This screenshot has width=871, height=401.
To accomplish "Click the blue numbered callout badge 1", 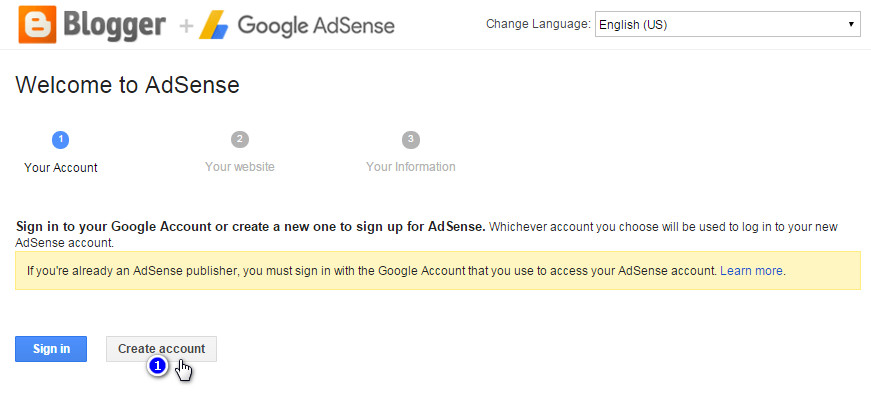I will tap(158, 366).
